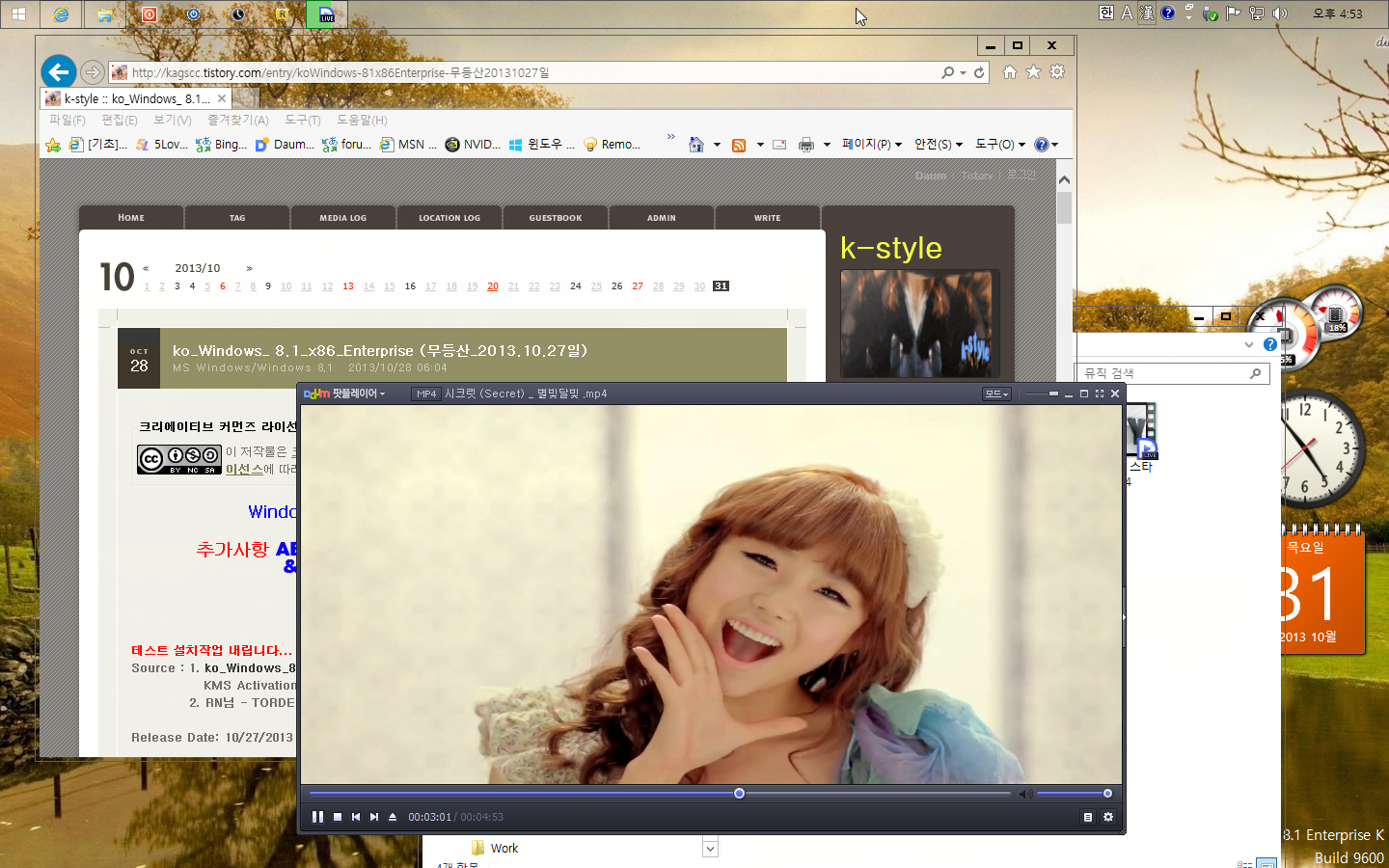Refresh the page in Internet Explorer
Image resolution: width=1389 pixels, height=868 pixels.
tap(979, 72)
